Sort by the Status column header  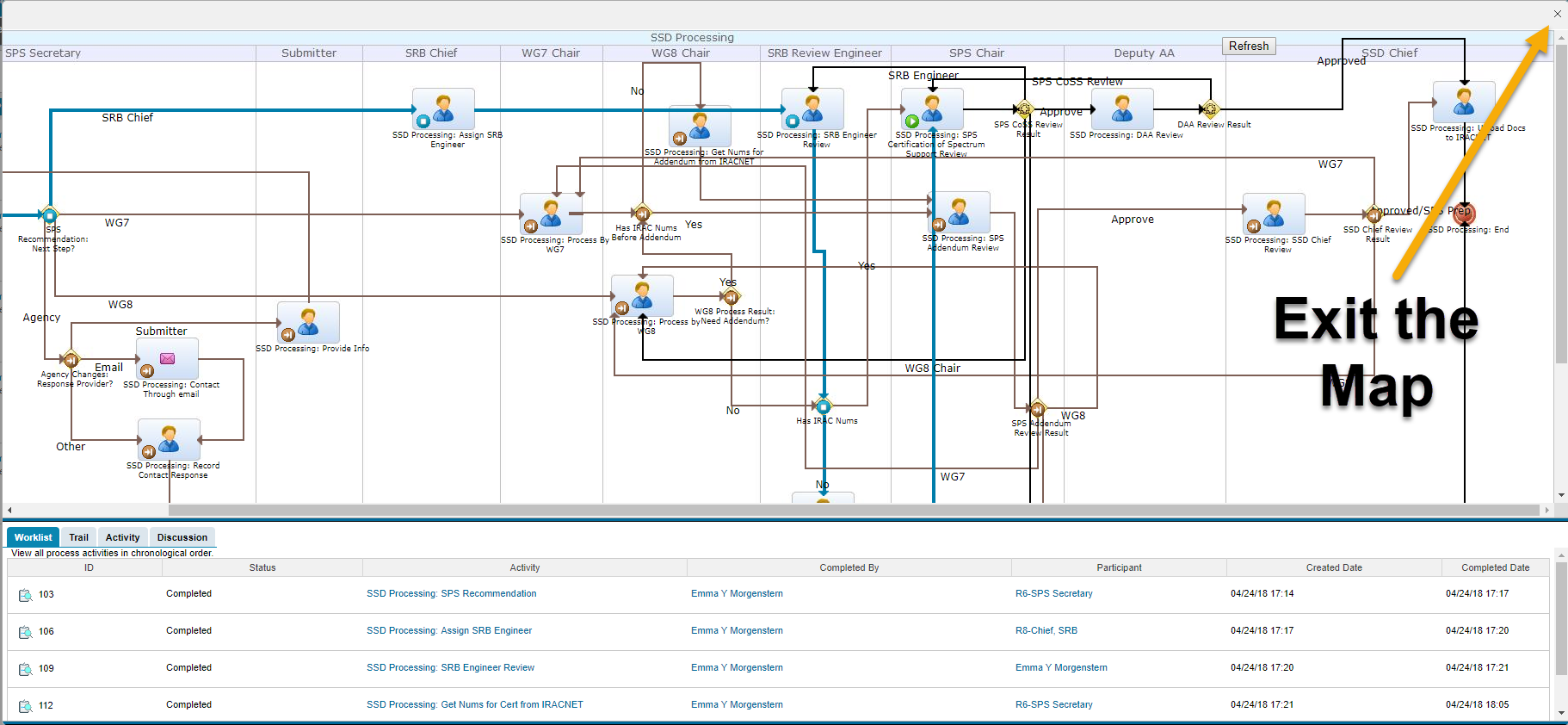(x=262, y=568)
